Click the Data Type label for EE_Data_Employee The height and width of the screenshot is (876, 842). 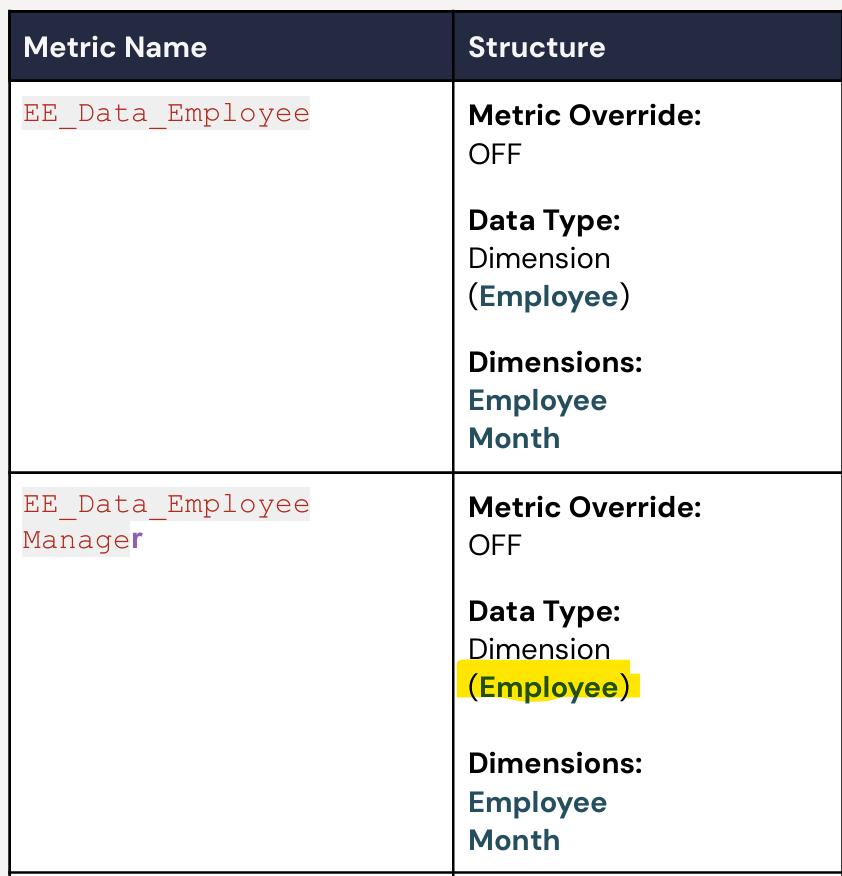[545, 221]
